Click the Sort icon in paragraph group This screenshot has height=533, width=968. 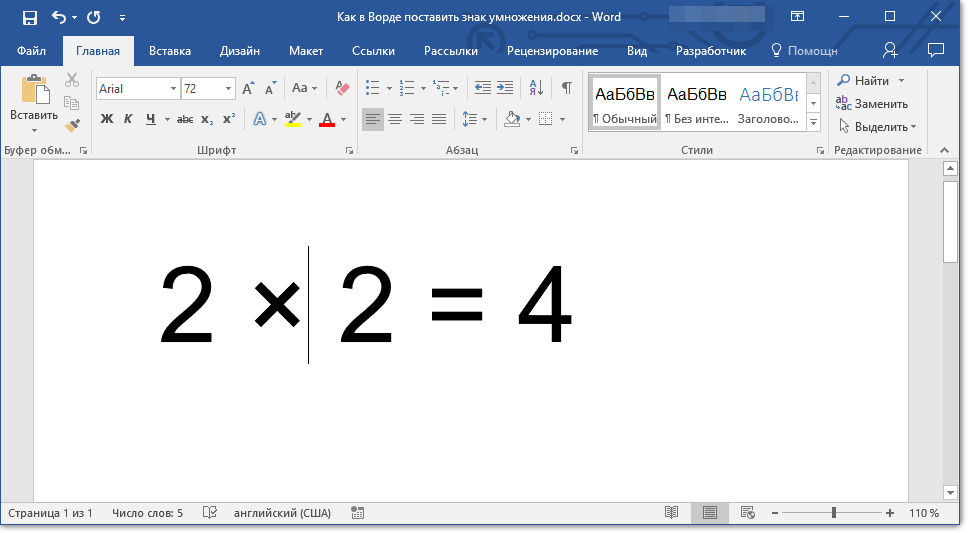click(x=536, y=88)
